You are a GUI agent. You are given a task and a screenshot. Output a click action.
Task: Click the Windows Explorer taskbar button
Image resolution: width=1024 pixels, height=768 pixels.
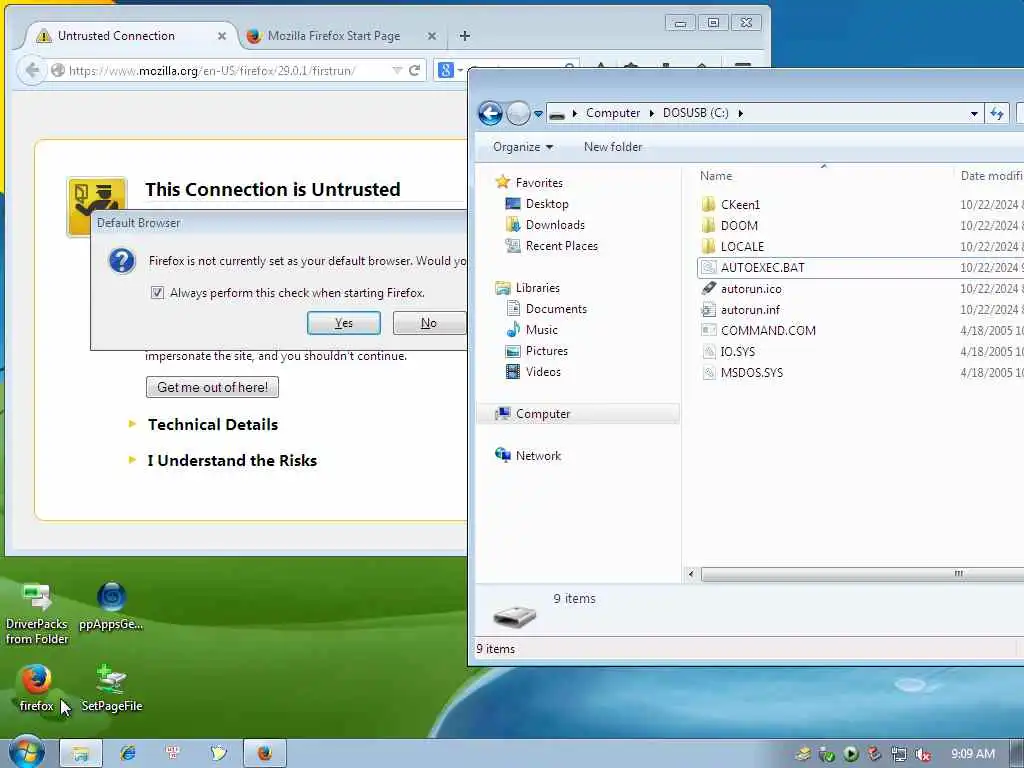click(81, 753)
